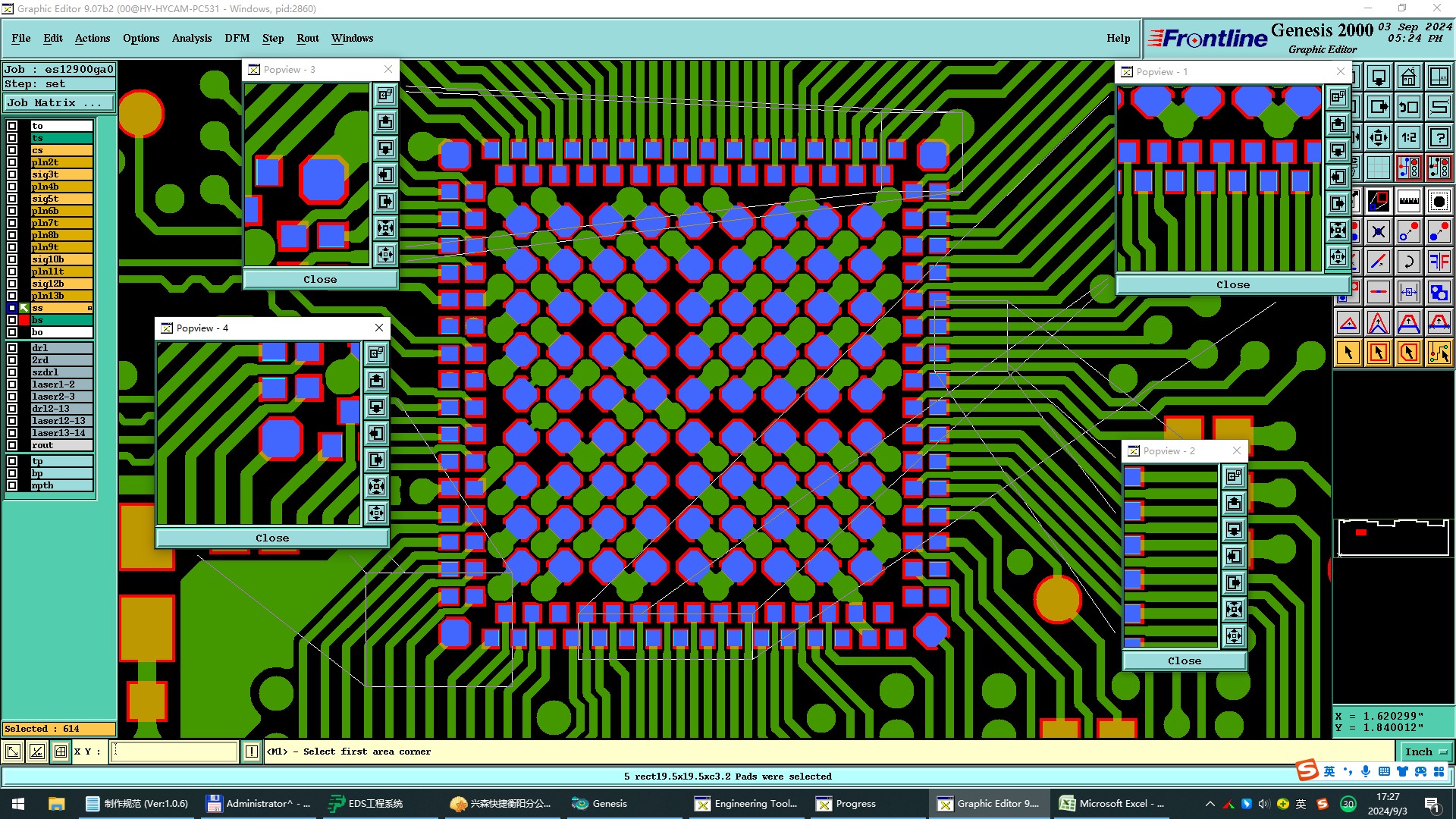Click Close button in Popview 1
The image size is (1456, 819).
click(1232, 284)
